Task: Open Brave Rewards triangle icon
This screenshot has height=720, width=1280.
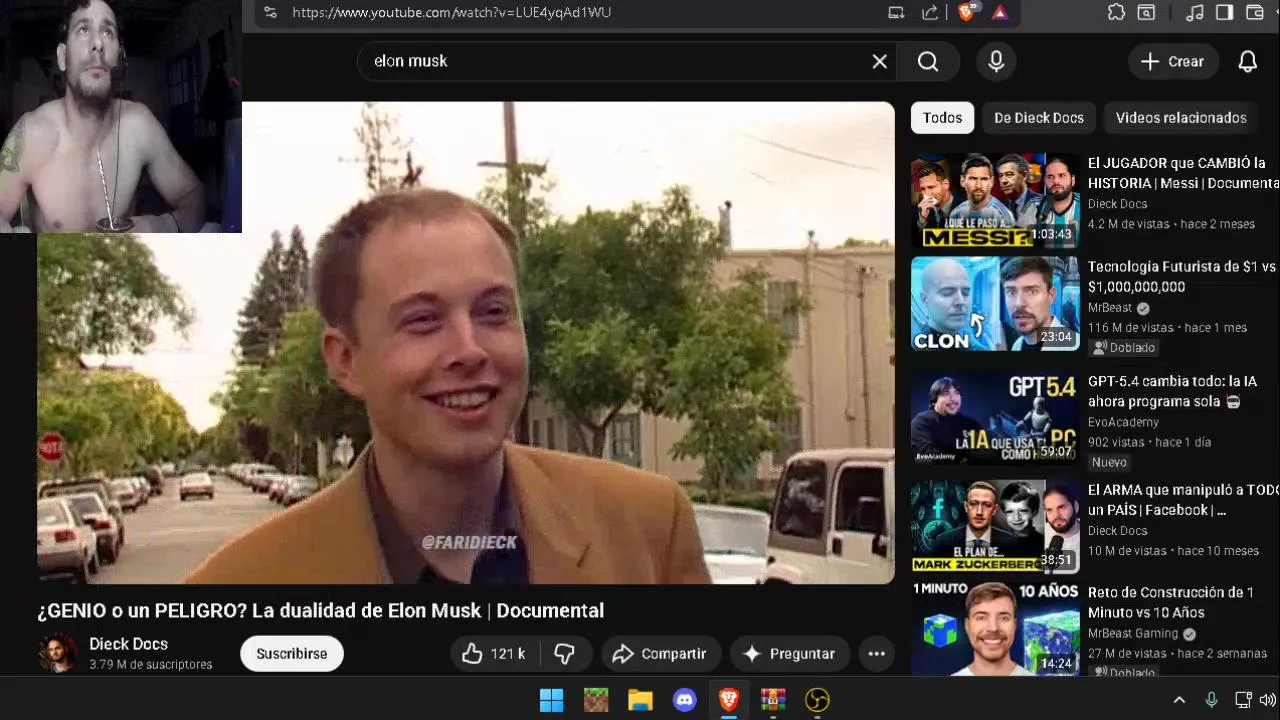Action: tap(1000, 12)
